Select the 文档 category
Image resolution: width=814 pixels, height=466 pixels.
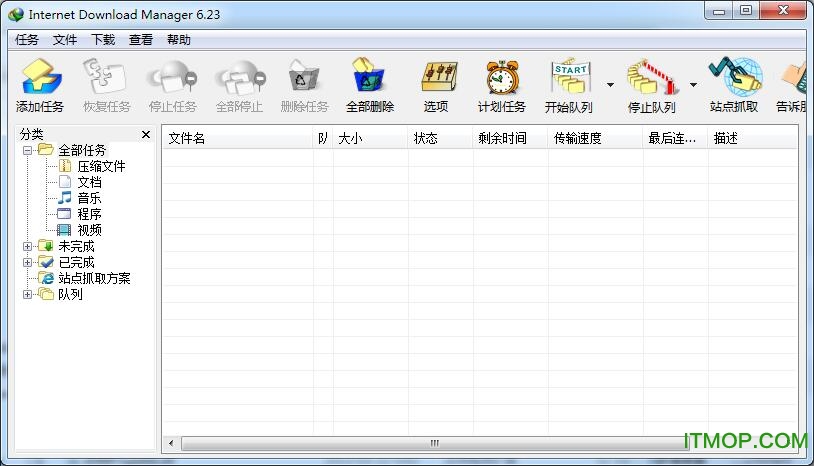coord(89,183)
